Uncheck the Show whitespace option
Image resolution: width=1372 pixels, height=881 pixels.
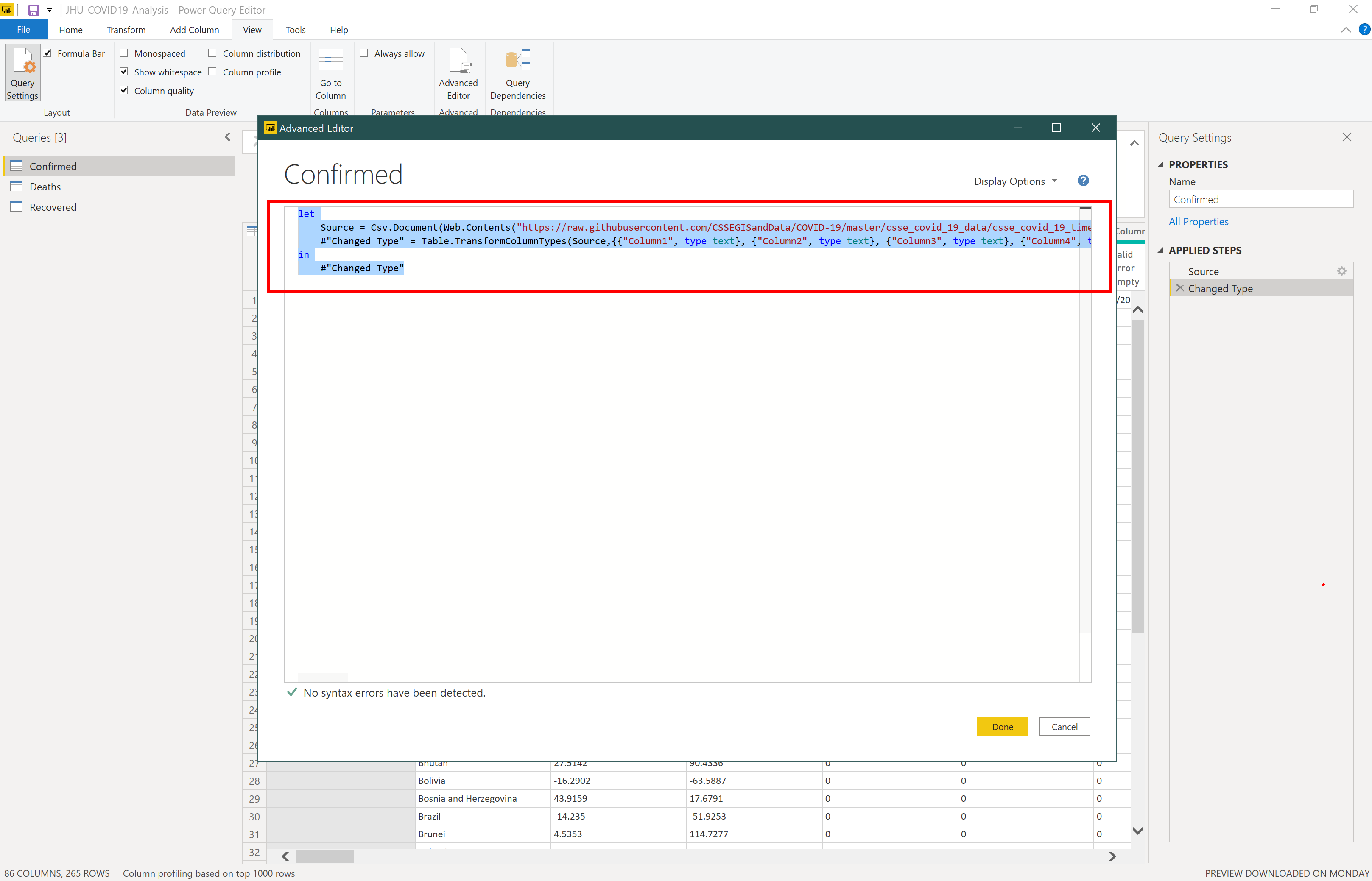(123, 72)
